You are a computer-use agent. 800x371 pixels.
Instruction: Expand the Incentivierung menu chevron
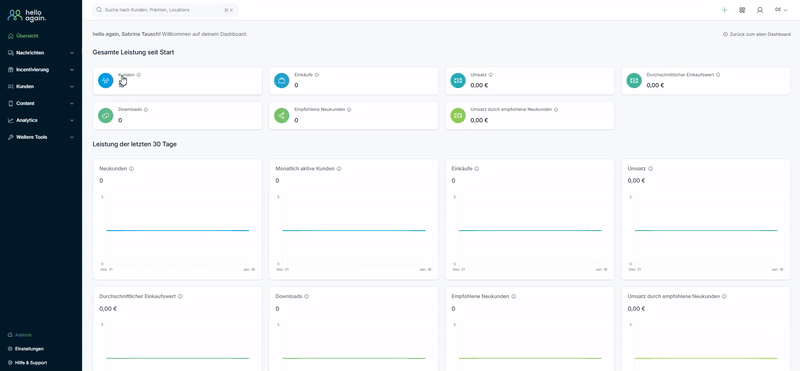coord(72,70)
